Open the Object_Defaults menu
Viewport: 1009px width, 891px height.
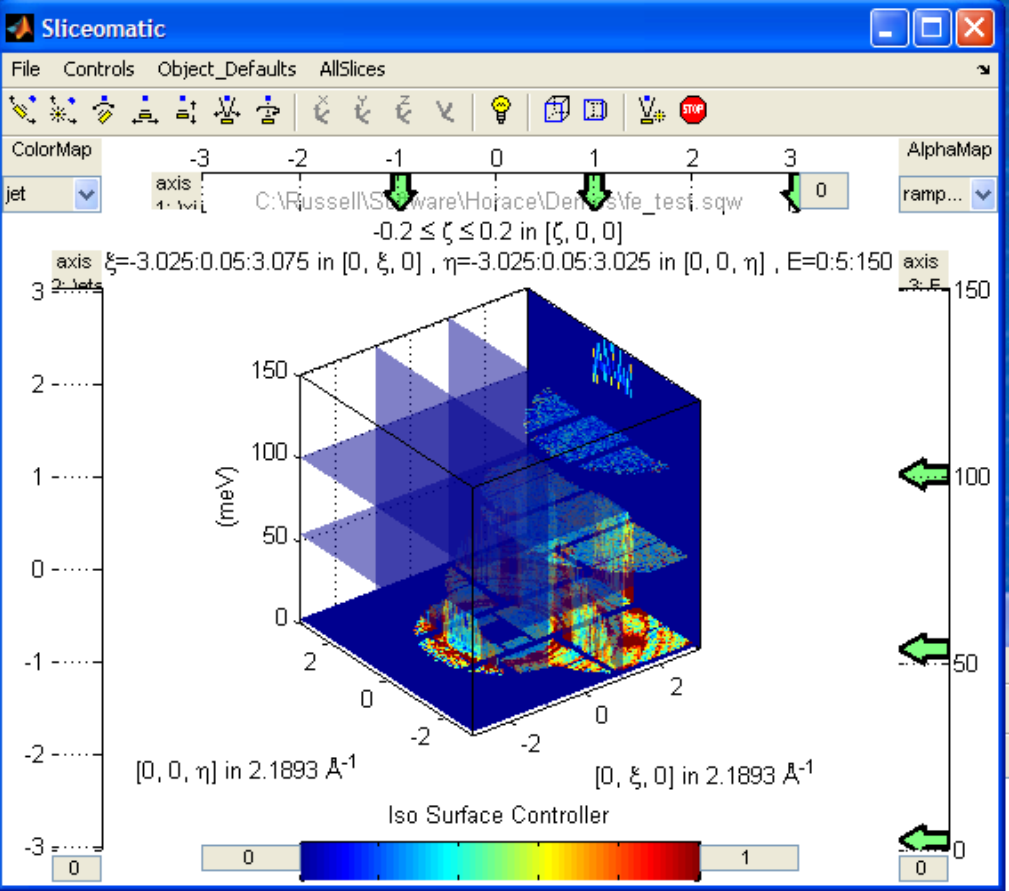coord(227,69)
